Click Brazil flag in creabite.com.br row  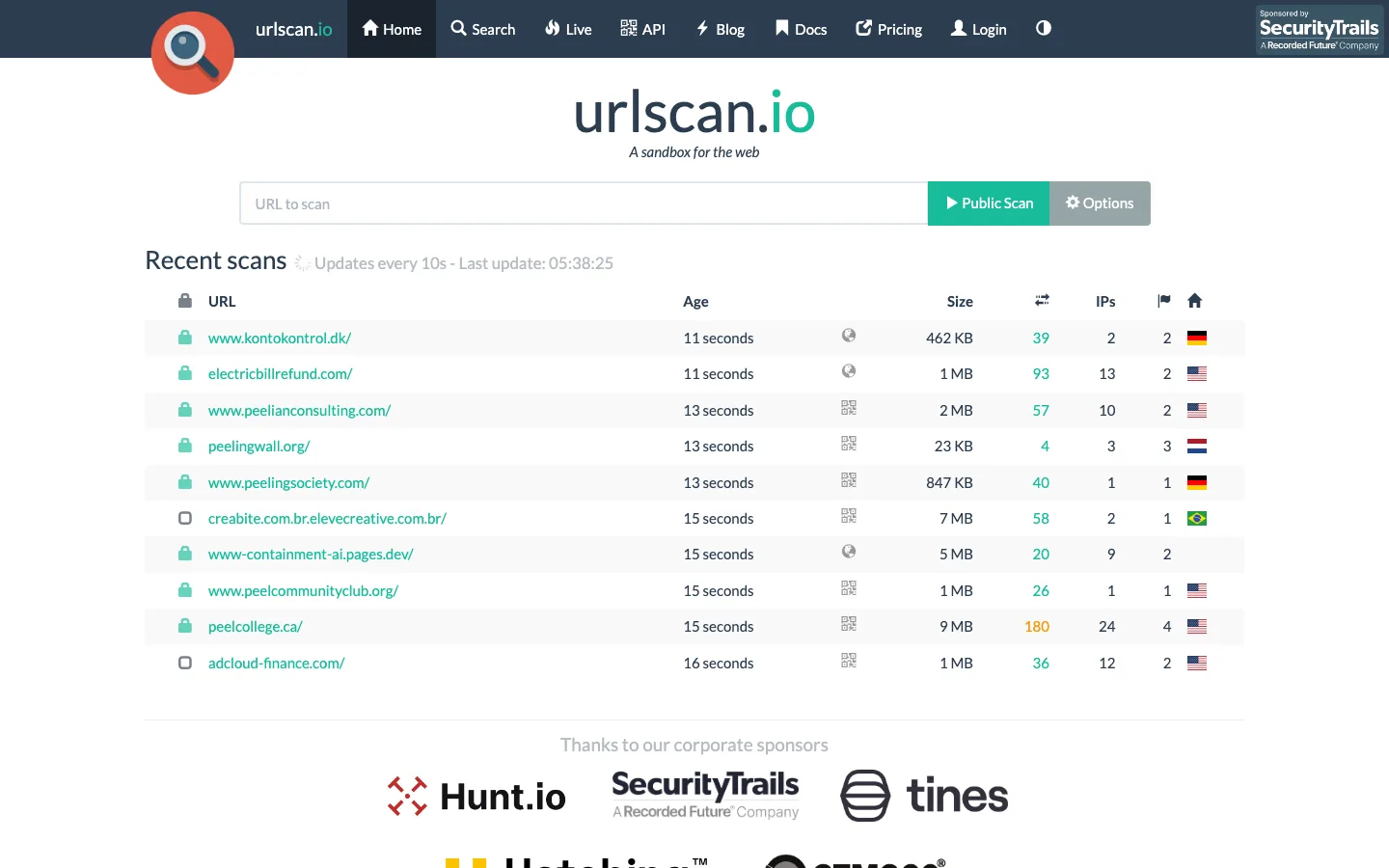pos(1197,519)
